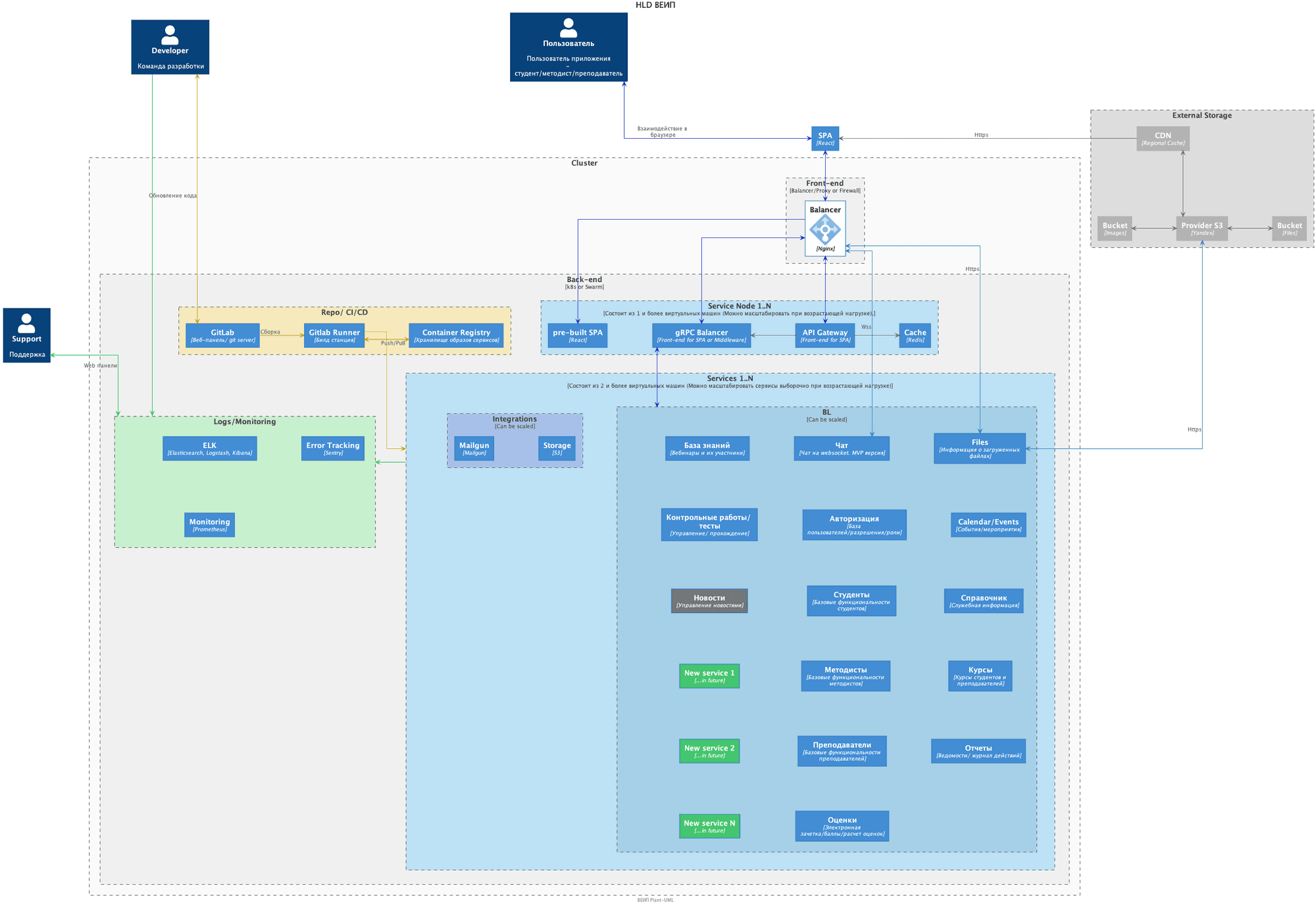Click the API Gateway box
Image resolution: width=1316 pixels, height=905 pixels.
824,335
